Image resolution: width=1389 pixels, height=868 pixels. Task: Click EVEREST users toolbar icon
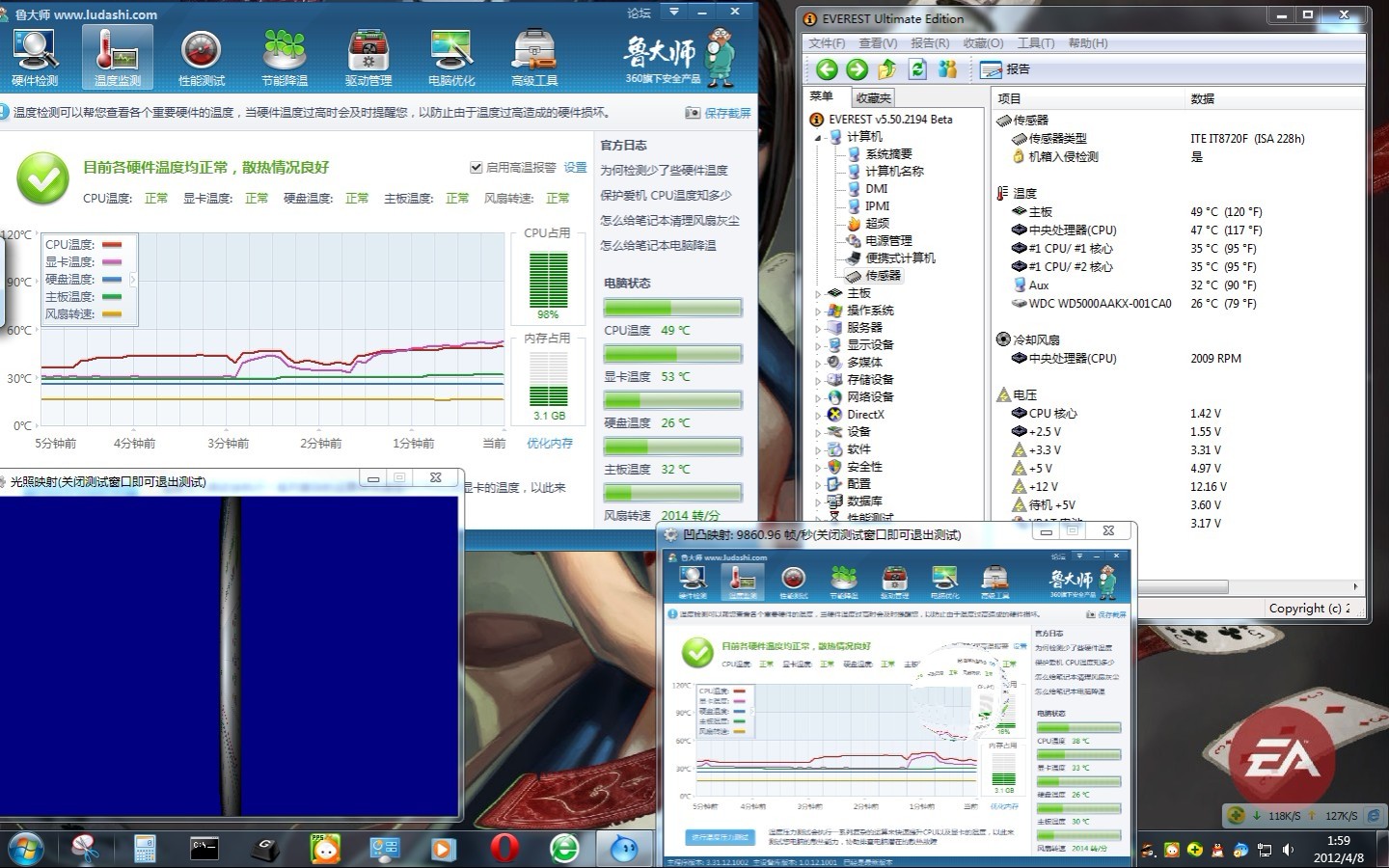click(x=948, y=68)
